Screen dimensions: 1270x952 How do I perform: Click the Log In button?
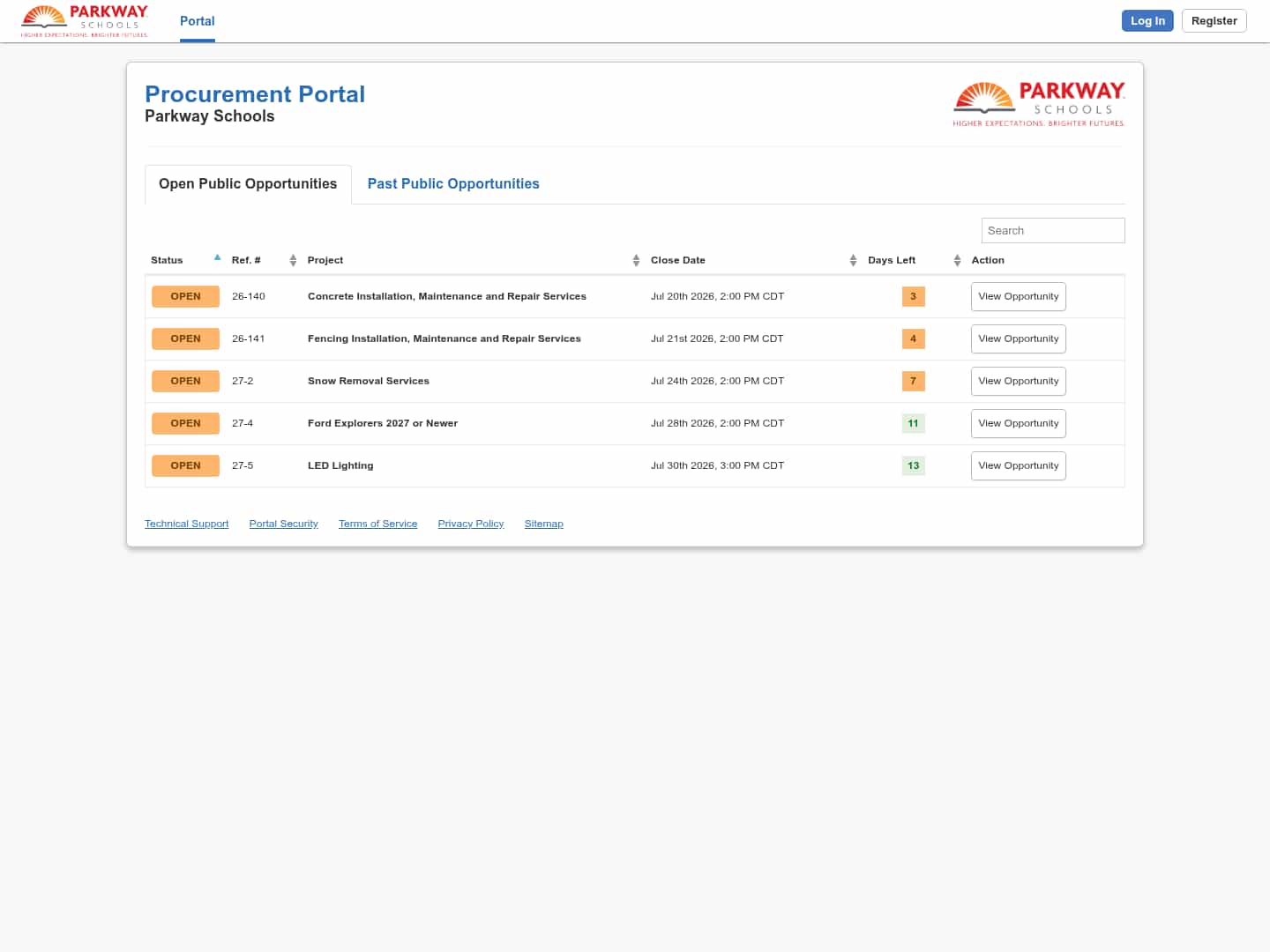(x=1147, y=20)
